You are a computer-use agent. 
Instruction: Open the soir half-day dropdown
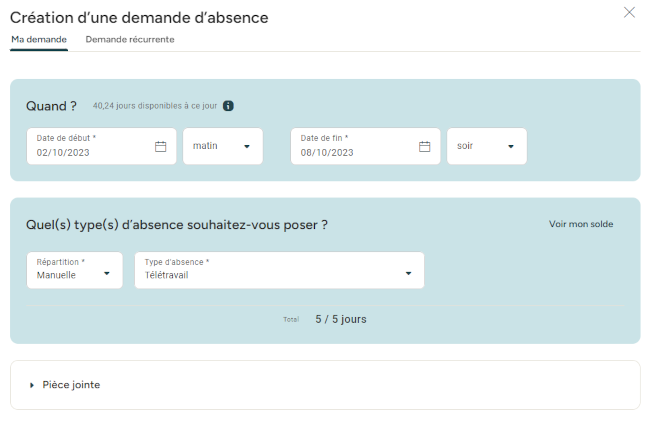(487, 146)
